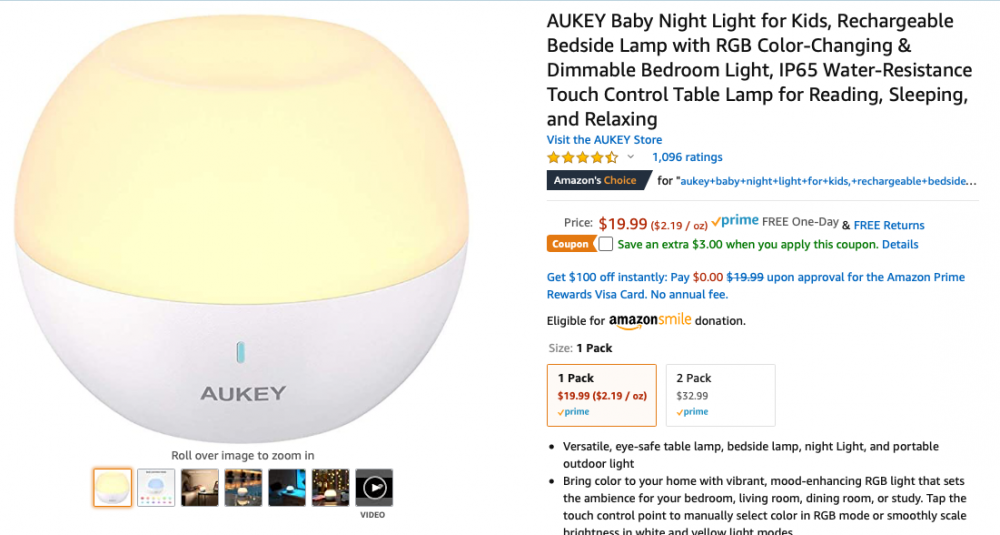Expand the rating breakdown arrow next to stars
1000x535 pixels.
tap(631, 158)
